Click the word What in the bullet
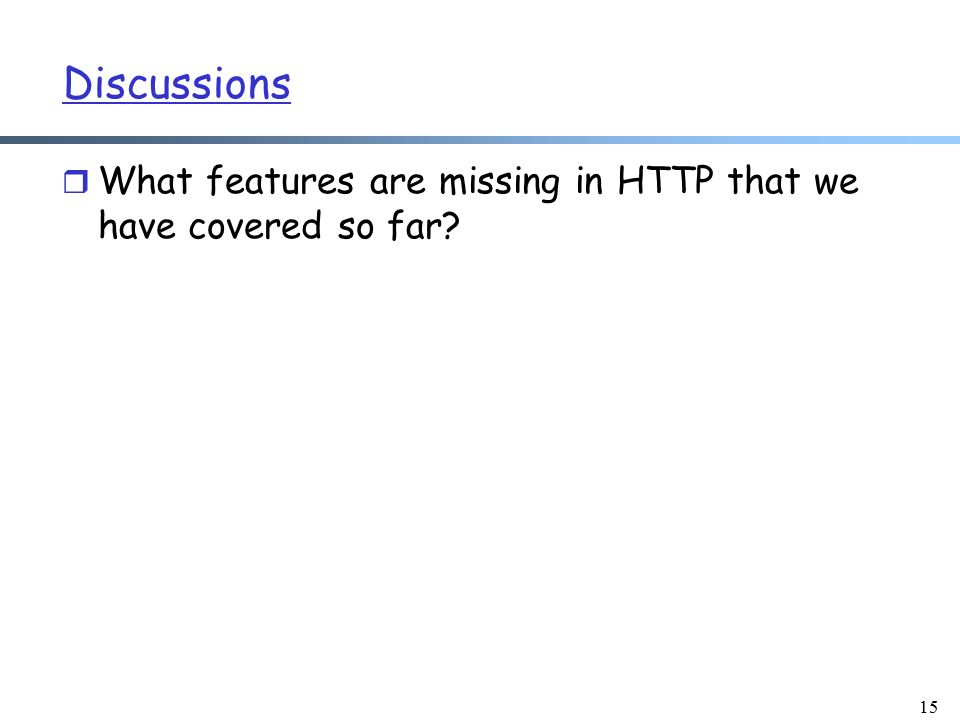The width and height of the screenshot is (960, 720). point(146,181)
